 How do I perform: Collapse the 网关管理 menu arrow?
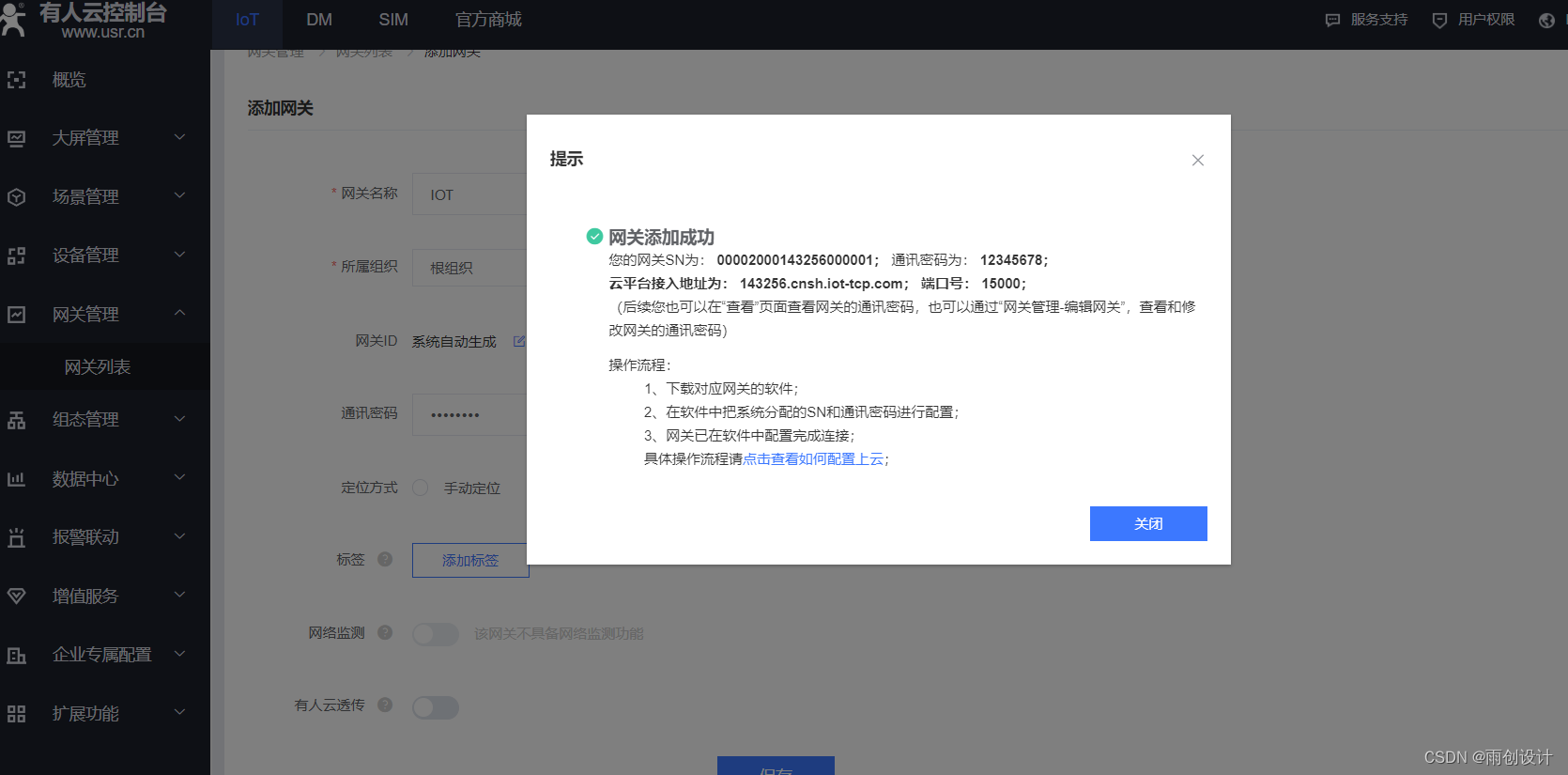(180, 313)
